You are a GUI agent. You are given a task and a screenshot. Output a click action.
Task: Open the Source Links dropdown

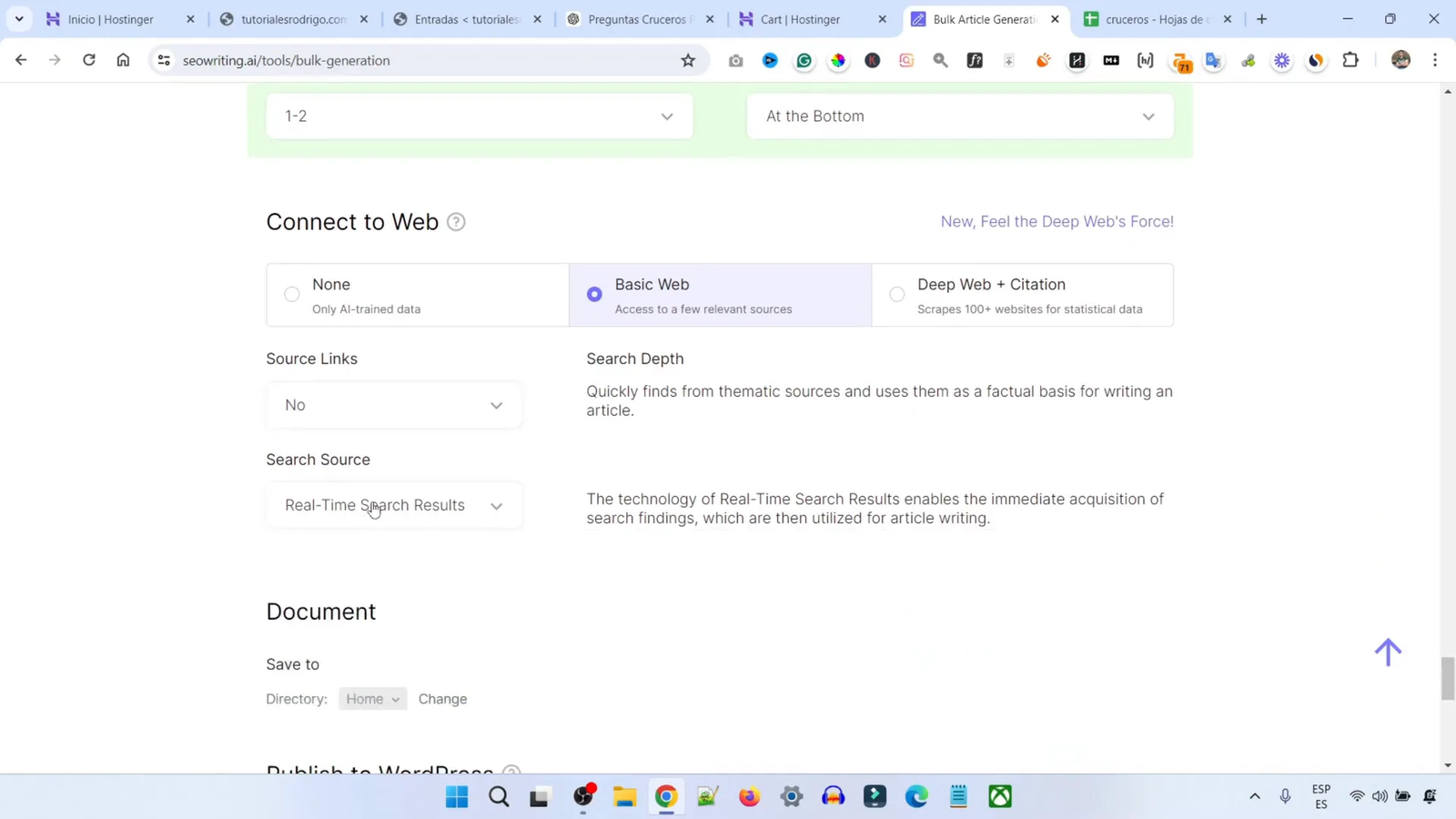pyautogui.click(x=394, y=405)
